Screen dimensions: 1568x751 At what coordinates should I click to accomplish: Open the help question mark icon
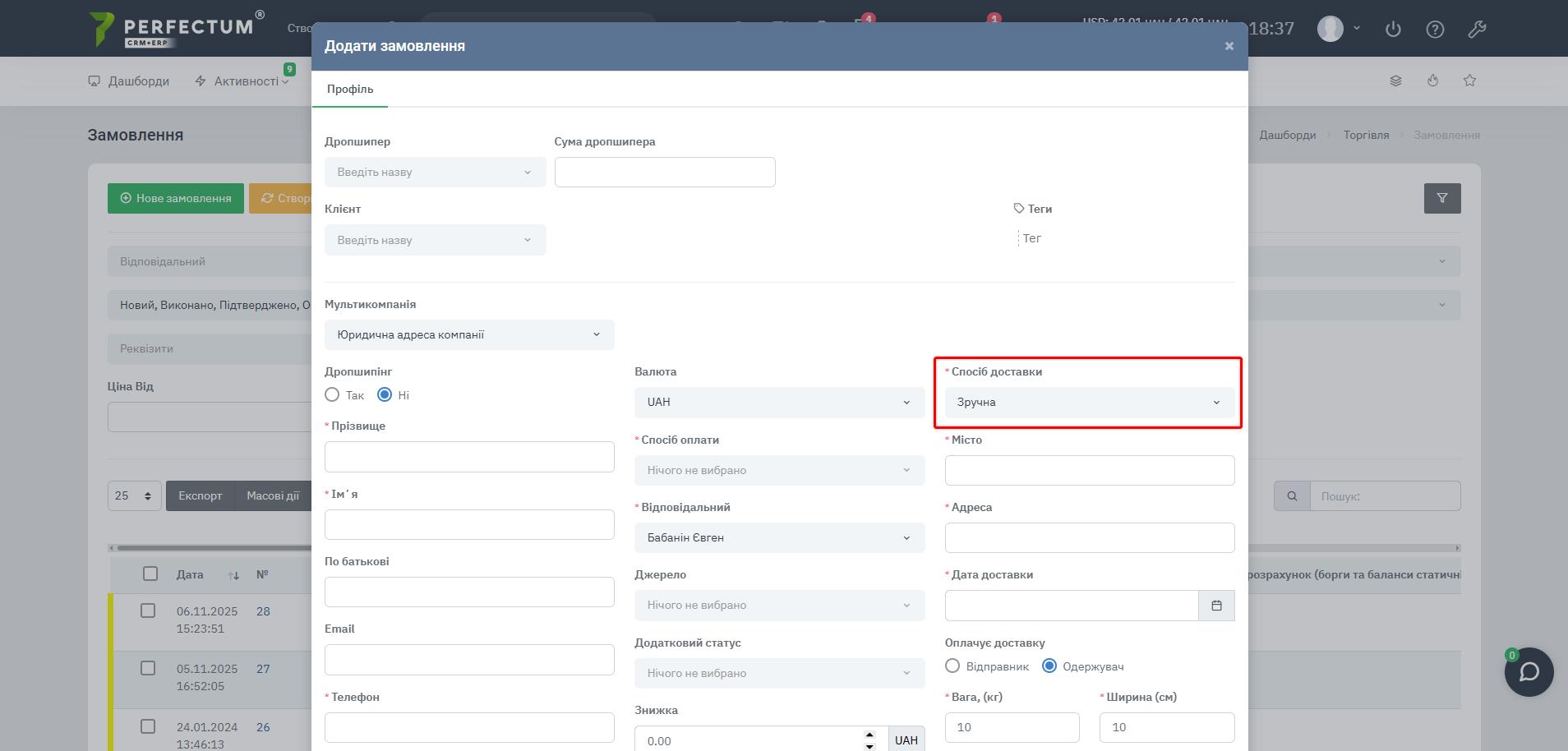[1435, 30]
